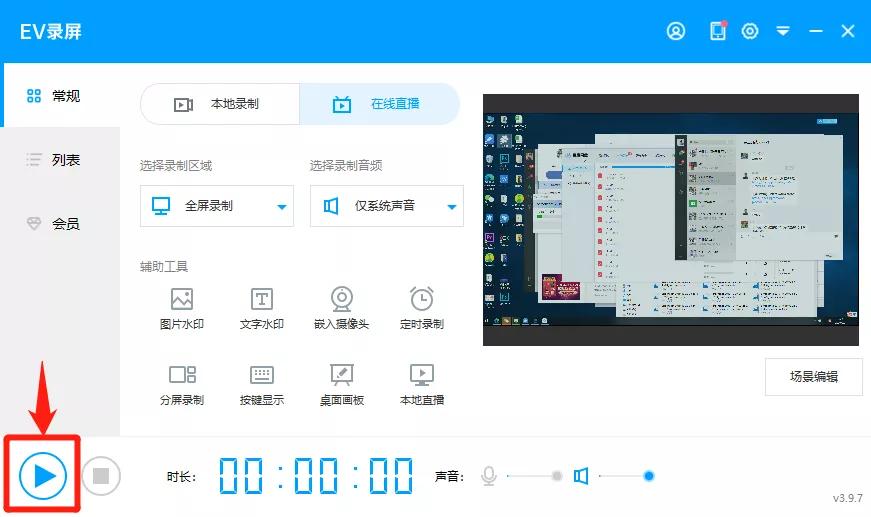871x517 pixels.
Task: Click the 选择录制音频 label
Action: pyautogui.click(x=346, y=165)
